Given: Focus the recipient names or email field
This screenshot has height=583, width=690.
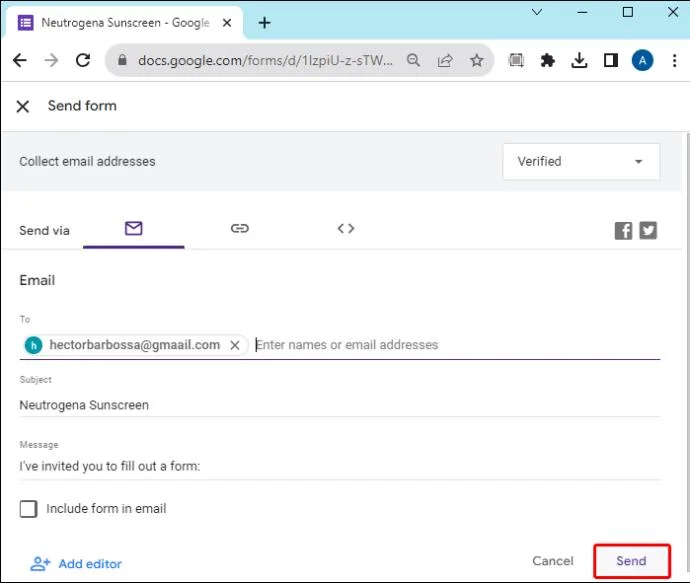Looking at the screenshot, I should (457, 345).
